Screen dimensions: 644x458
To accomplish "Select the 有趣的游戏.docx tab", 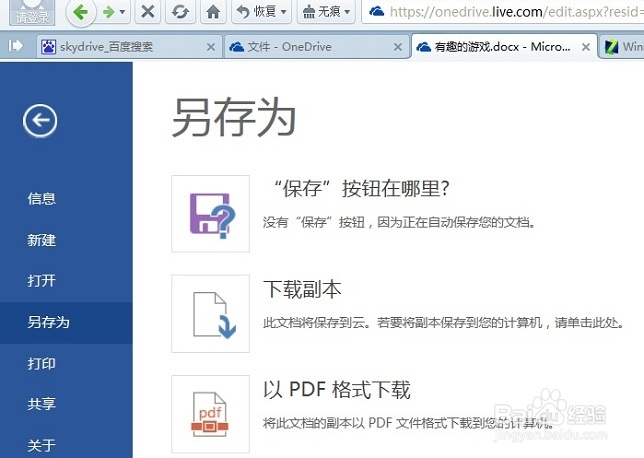I will point(504,47).
